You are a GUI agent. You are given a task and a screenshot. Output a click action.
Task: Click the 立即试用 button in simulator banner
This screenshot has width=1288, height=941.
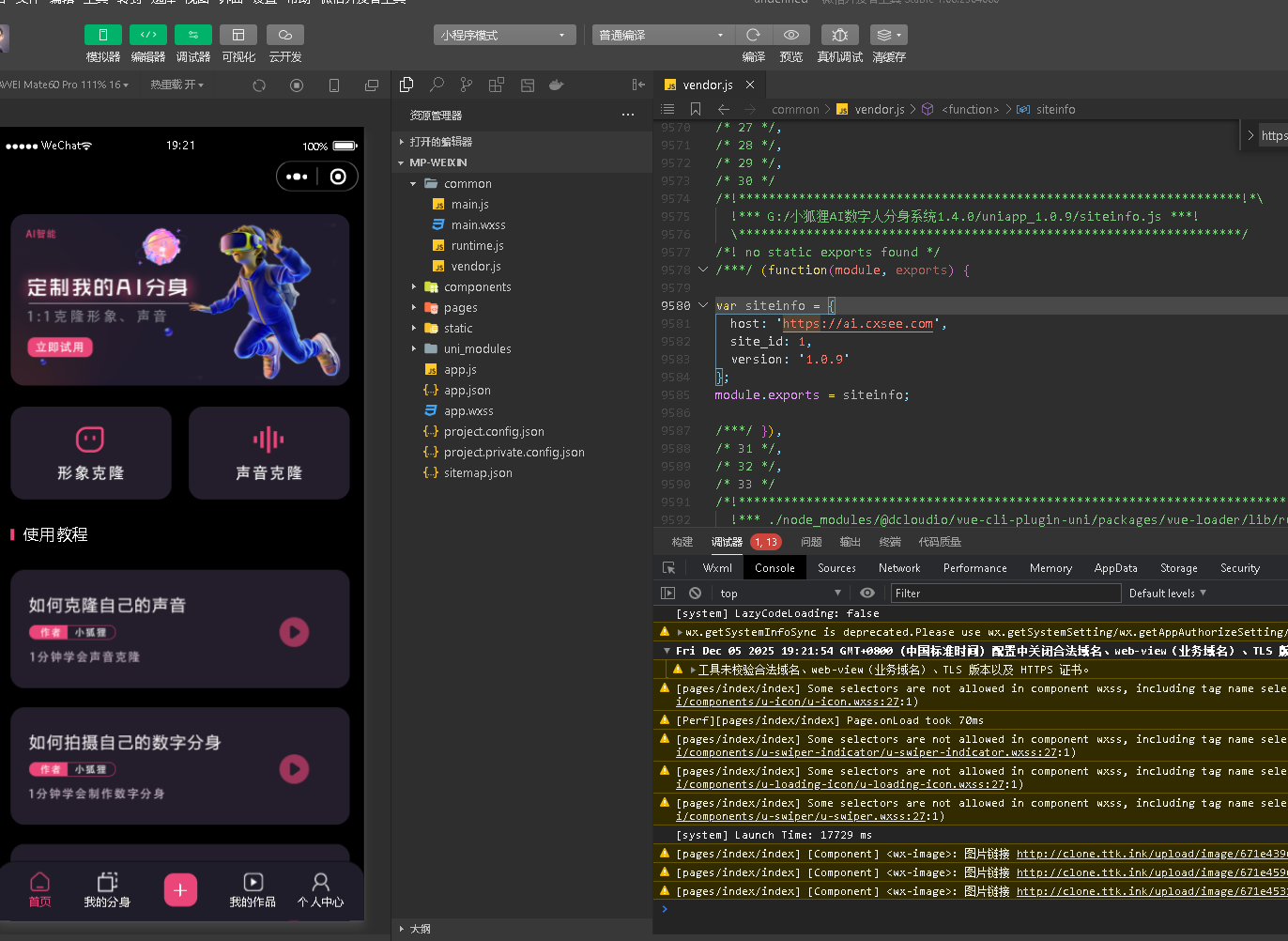click(x=60, y=347)
